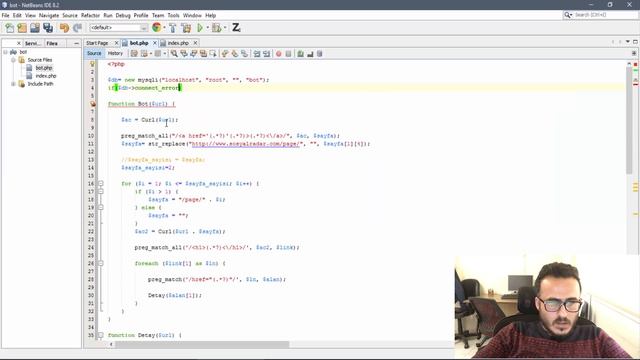Toggle Highlight Search in editor toolbar
The width and height of the screenshot is (640, 360).
pyautogui.click(x=203, y=53)
